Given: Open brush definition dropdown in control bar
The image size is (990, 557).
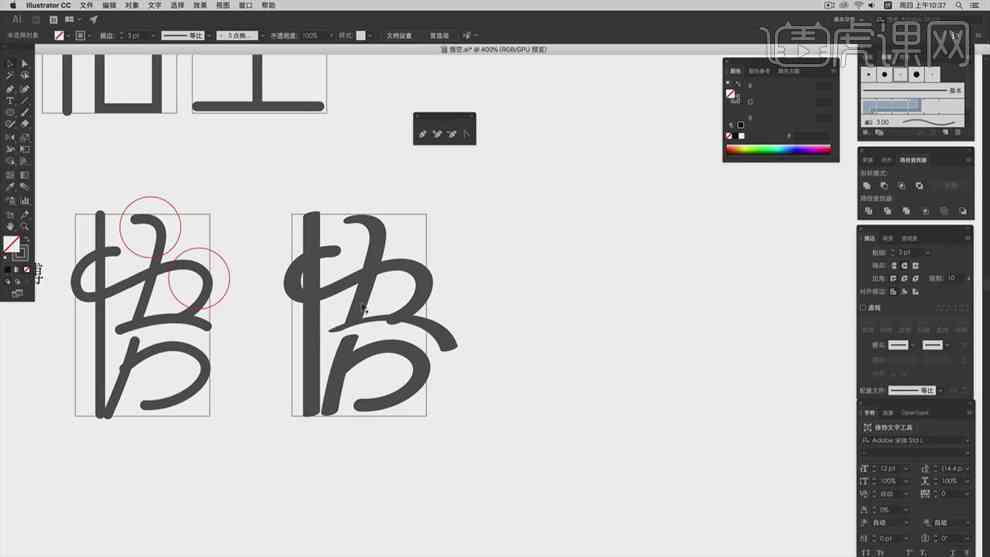Looking at the screenshot, I should pyautogui.click(x=262, y=35).
